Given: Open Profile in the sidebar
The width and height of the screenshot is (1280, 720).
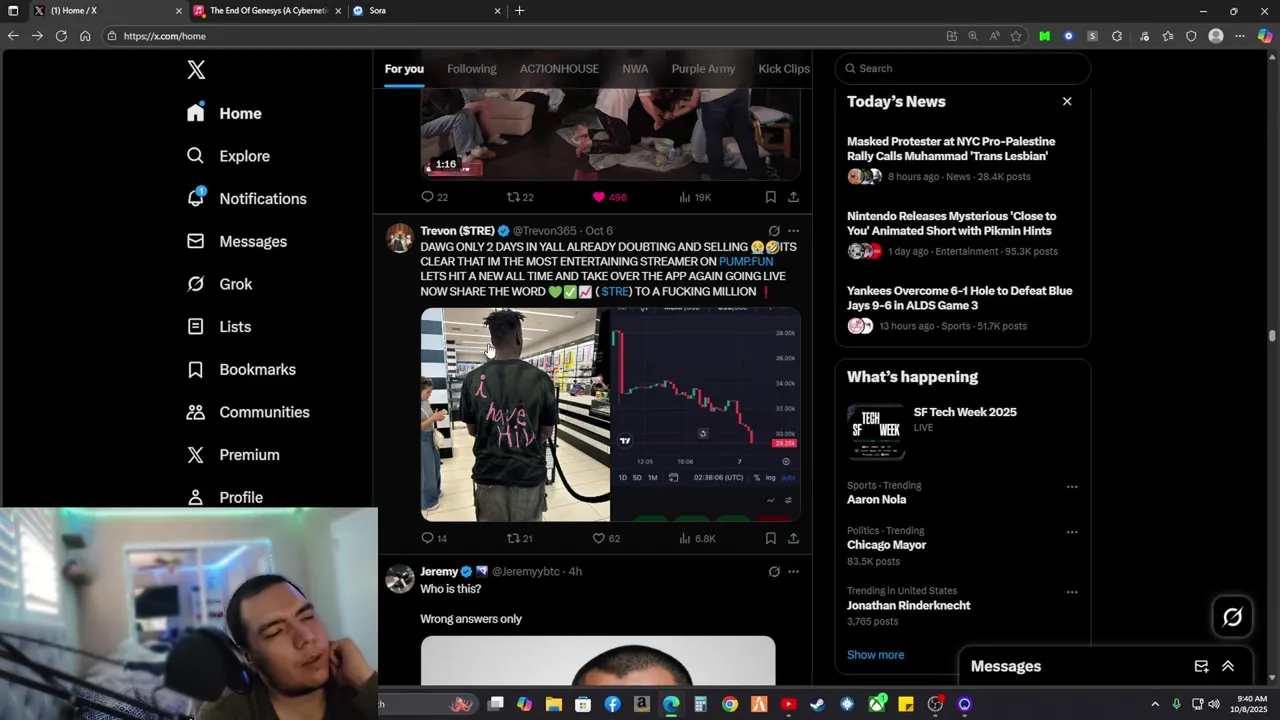Looking at the screenshot, I should pyautogui.click(x=225, y=497).
